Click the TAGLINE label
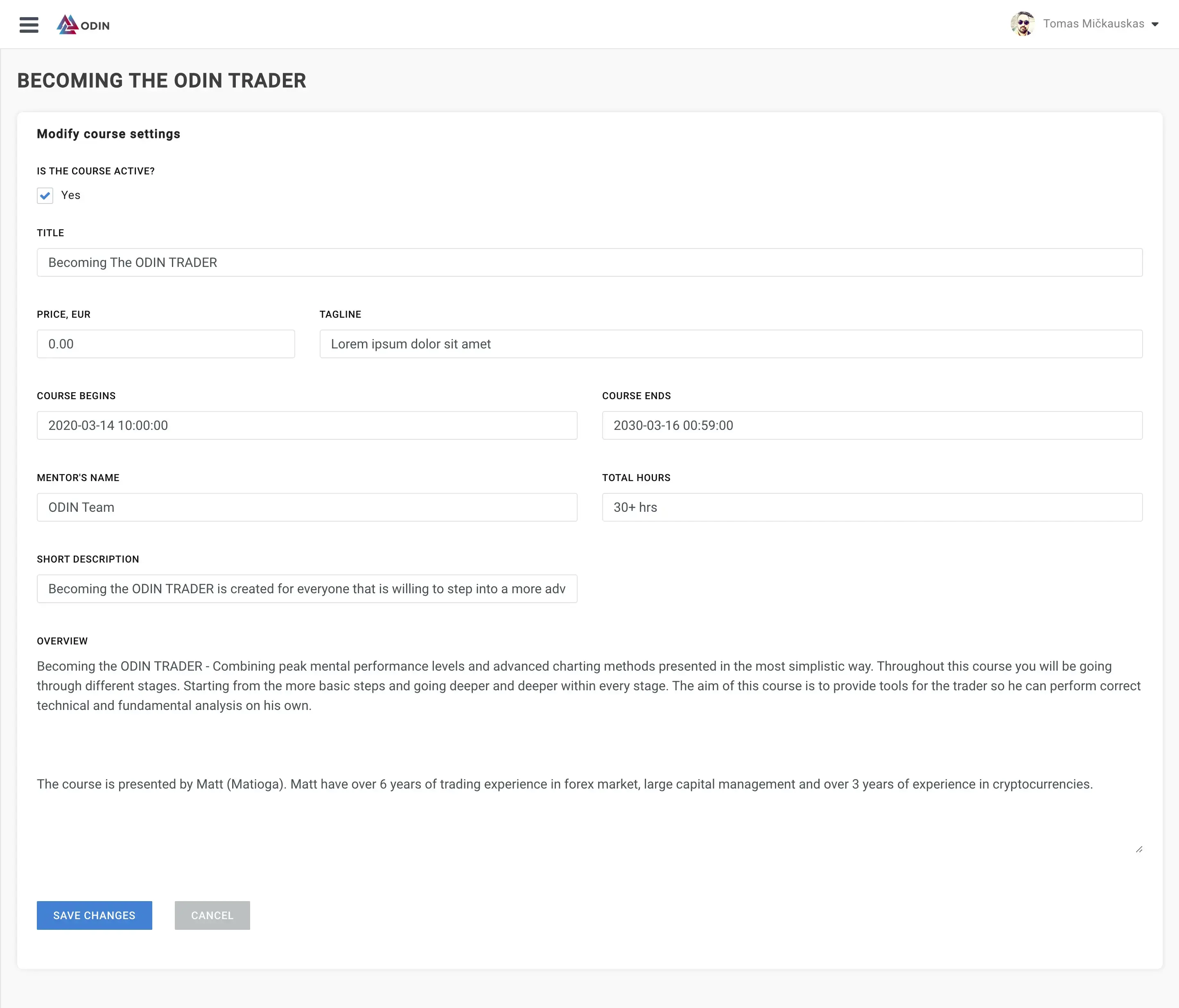Image resolution: width=1179 pixels, height=1008 pixels. tap(340, 315)
